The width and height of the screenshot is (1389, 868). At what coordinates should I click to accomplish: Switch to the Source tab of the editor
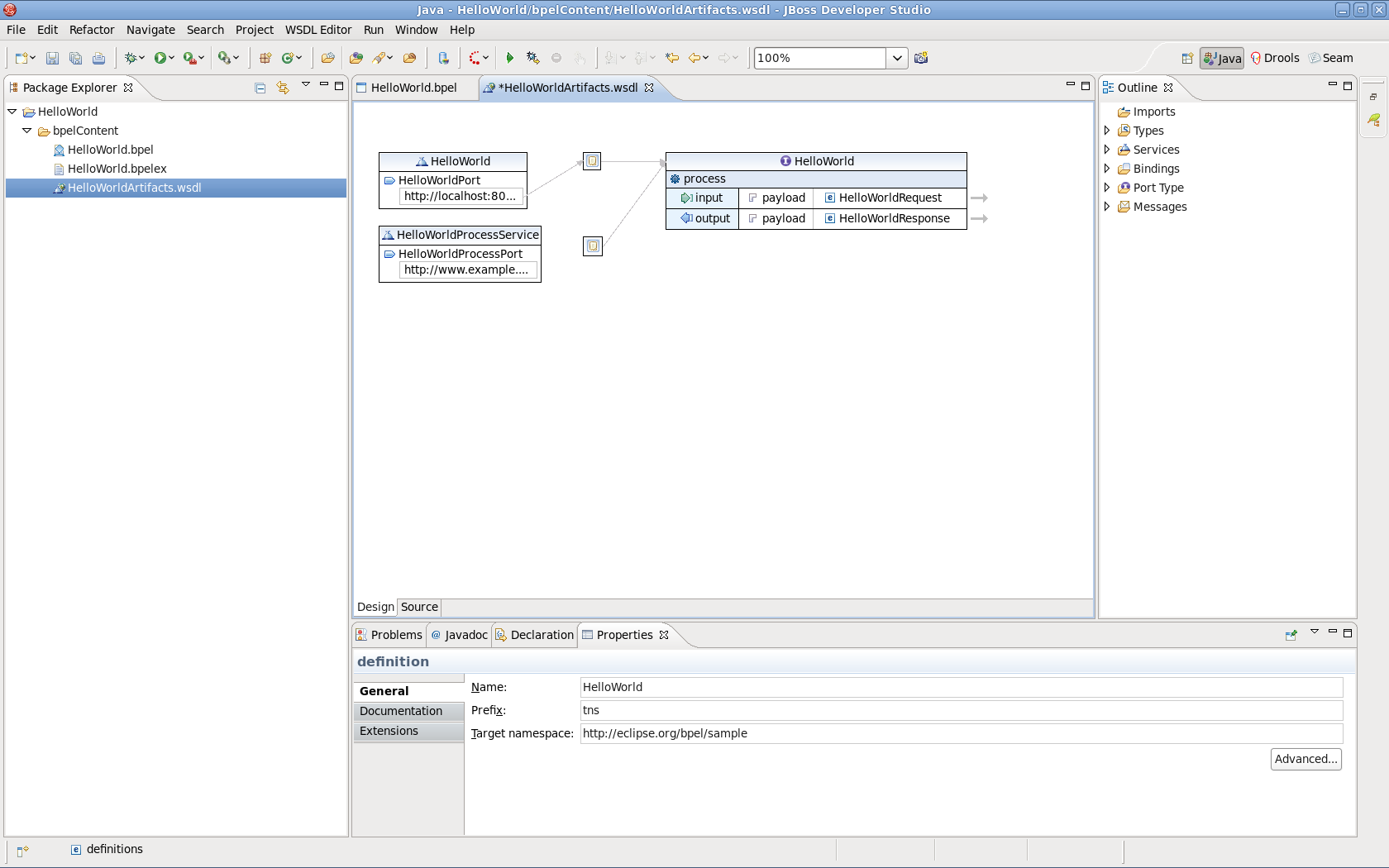pos(418,607)
